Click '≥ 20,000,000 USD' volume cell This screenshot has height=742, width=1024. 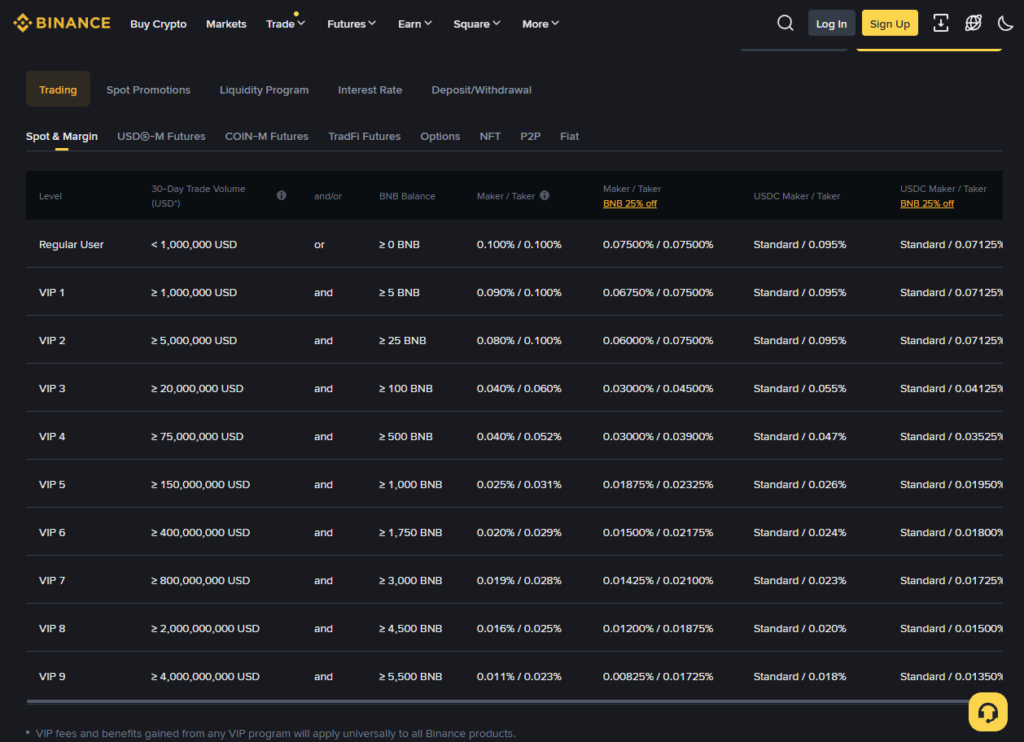pyautogui.click(x=197, y=388)
